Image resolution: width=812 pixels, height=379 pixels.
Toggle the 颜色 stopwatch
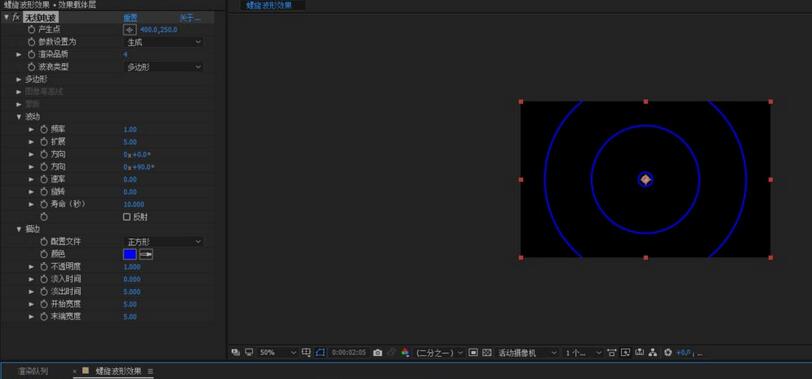[x=44, y=254]
